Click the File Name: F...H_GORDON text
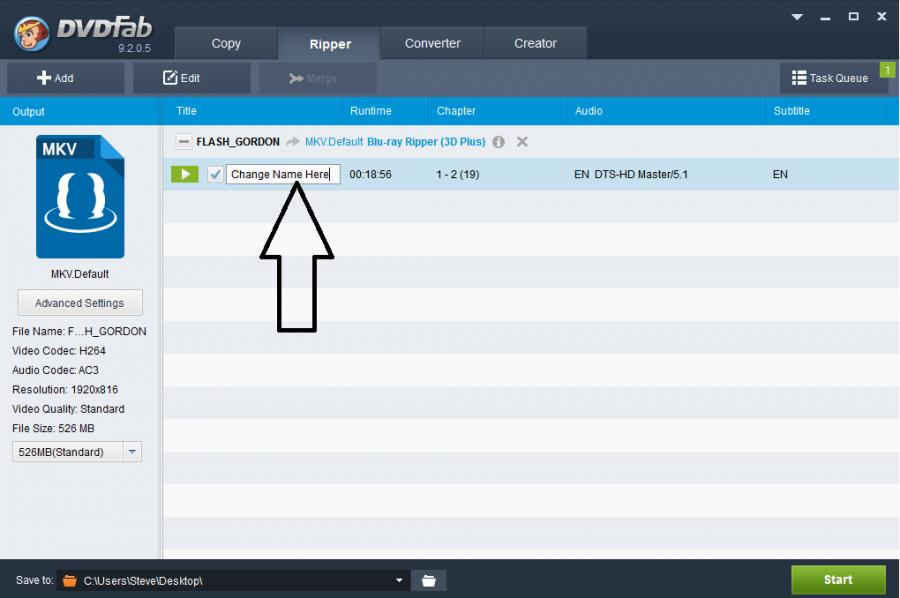 pyautogui.click(x=79, y=331)
